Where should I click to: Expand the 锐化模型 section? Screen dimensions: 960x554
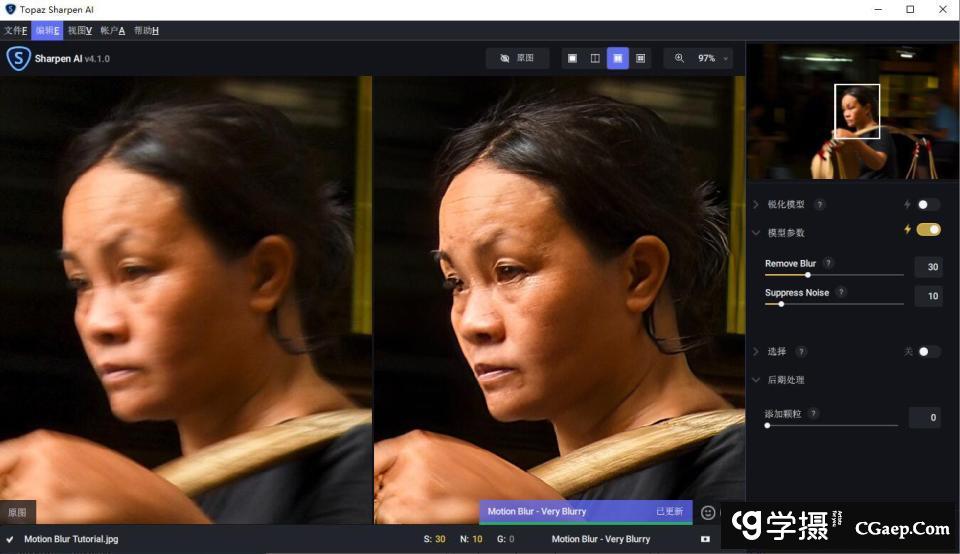pos(756,205)
